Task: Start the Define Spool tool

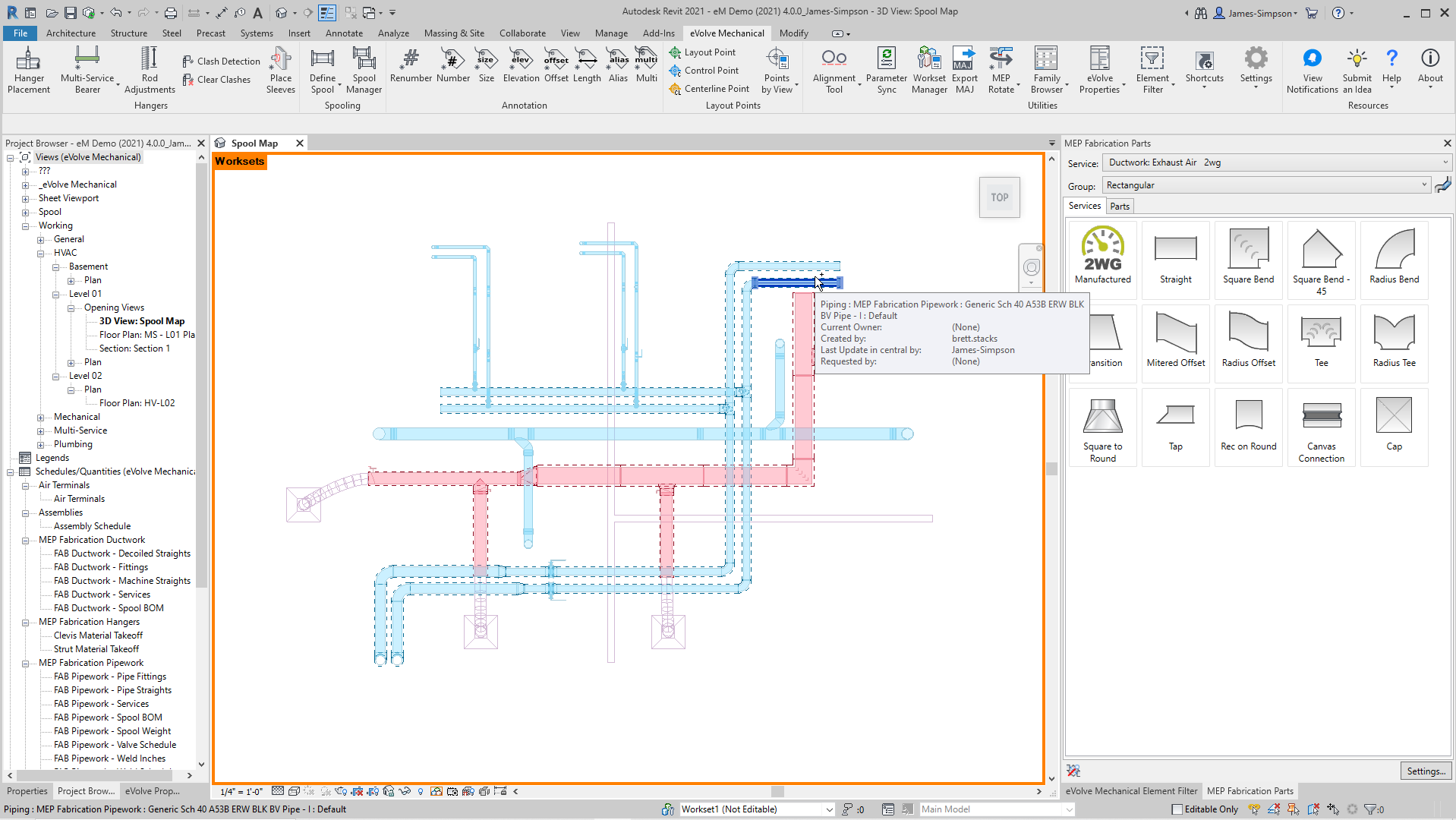Action: [323, 70]
